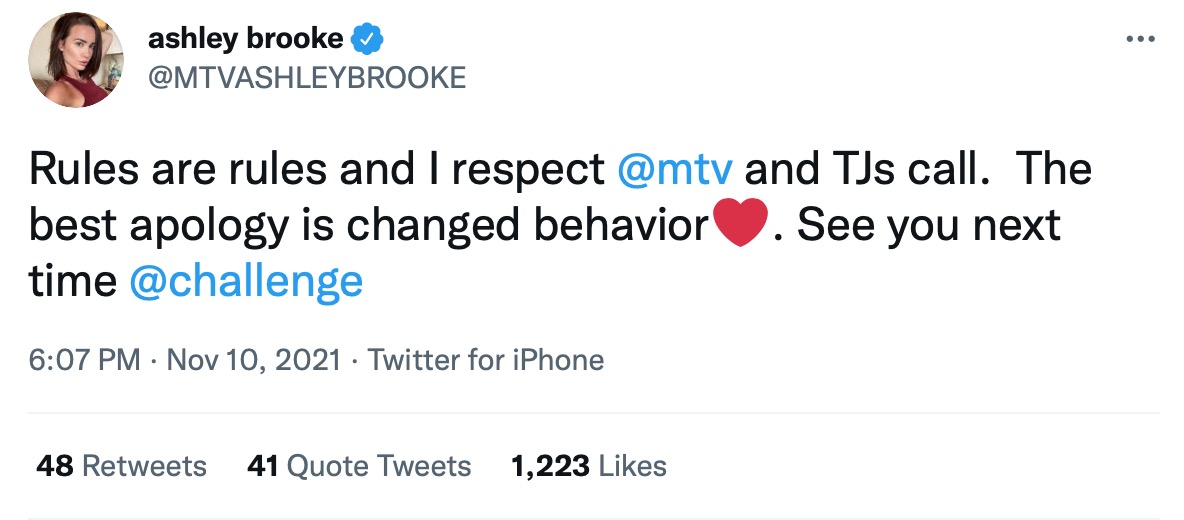Open the Twitter for iPhone source link
The height and width of the screenshot is (520, 1184).
[x=486, y=360]
